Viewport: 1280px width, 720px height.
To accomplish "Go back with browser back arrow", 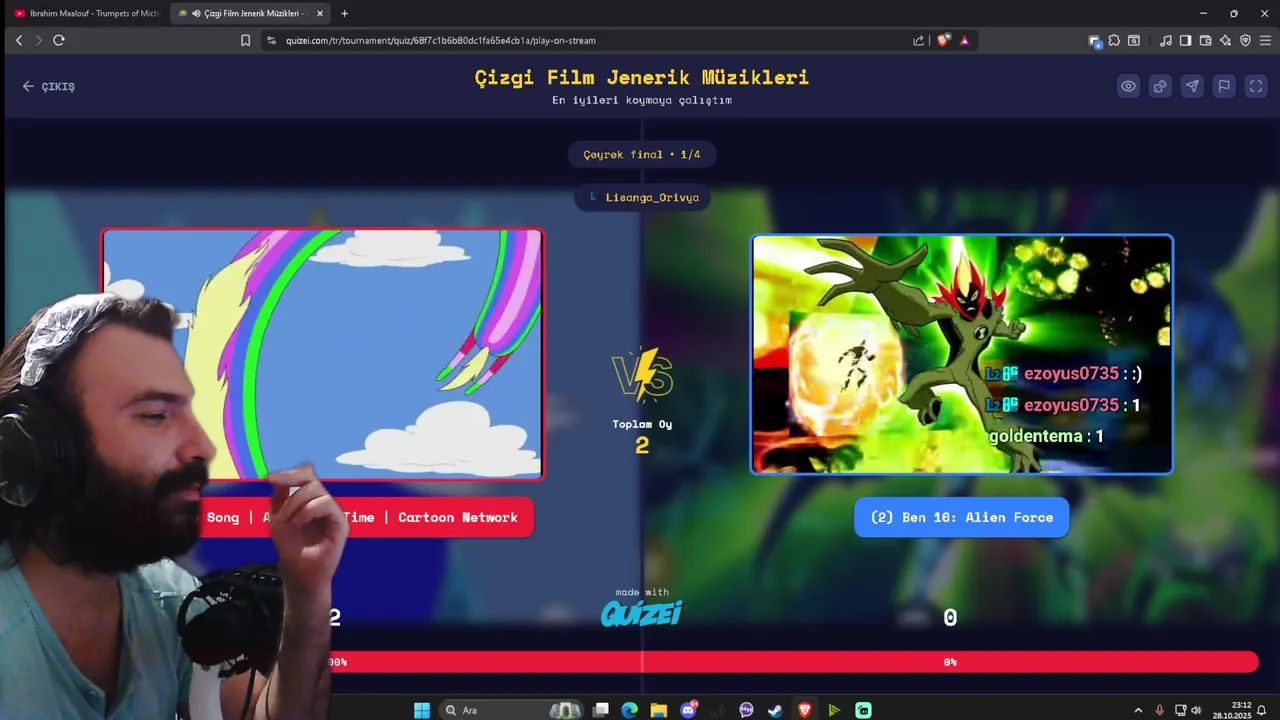I will click(18, 40).
